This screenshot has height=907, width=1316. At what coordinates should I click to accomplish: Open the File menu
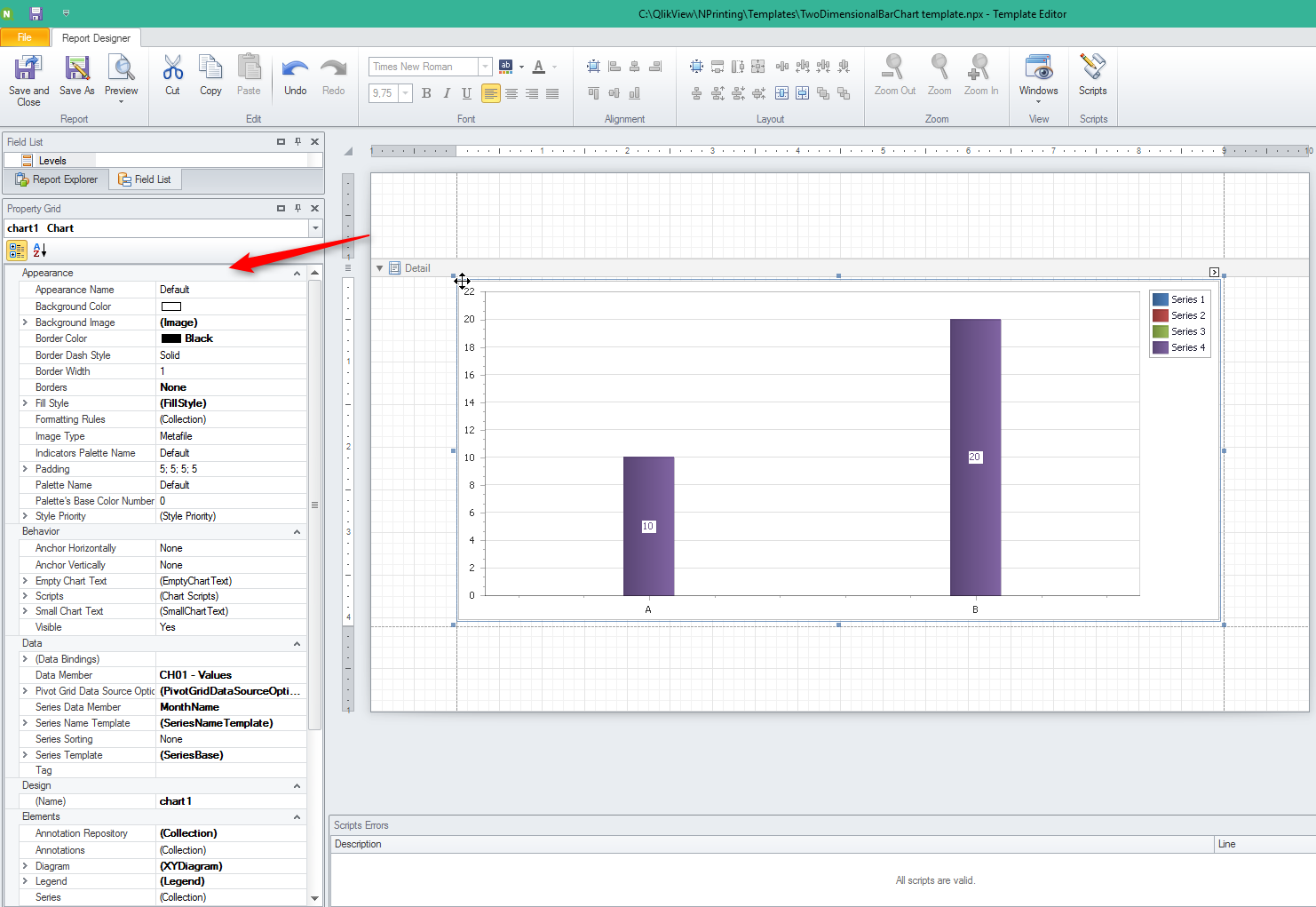(25, 37)
